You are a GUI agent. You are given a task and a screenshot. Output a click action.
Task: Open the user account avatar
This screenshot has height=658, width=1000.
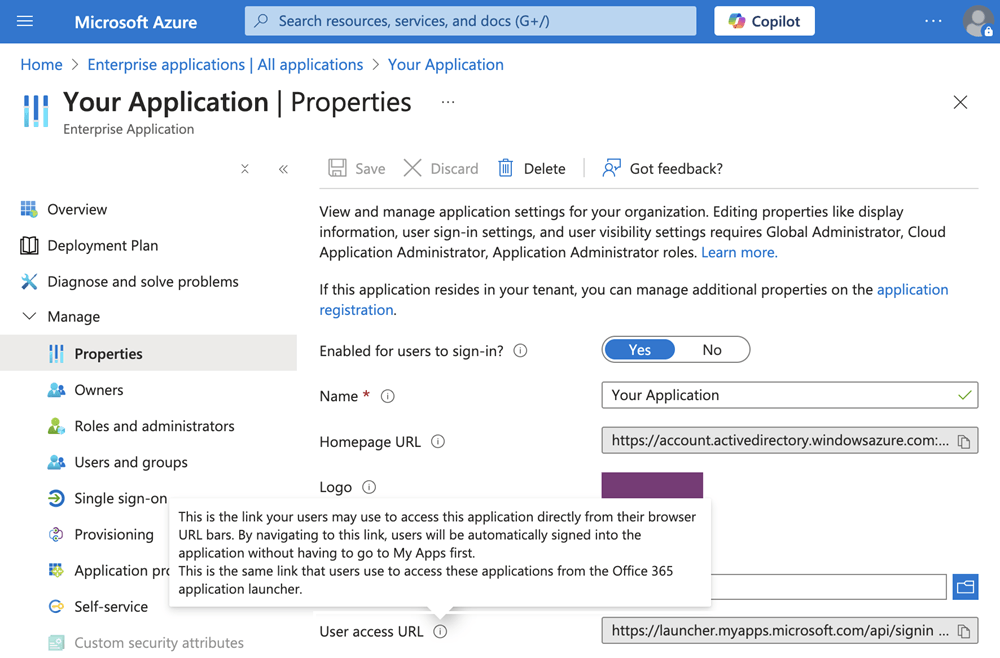[x=978, y=21]
